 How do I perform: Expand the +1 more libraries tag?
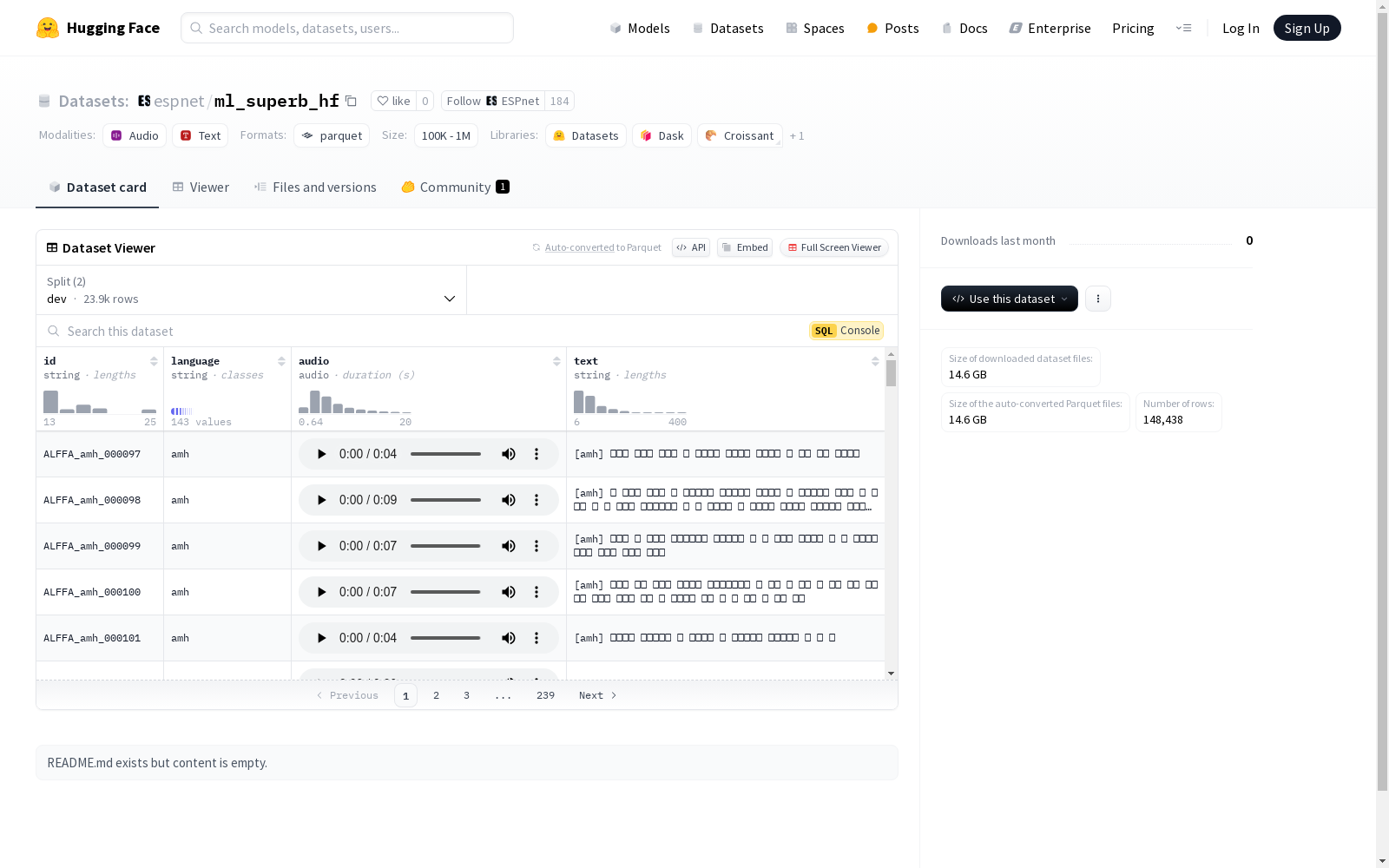coord(797,135)
